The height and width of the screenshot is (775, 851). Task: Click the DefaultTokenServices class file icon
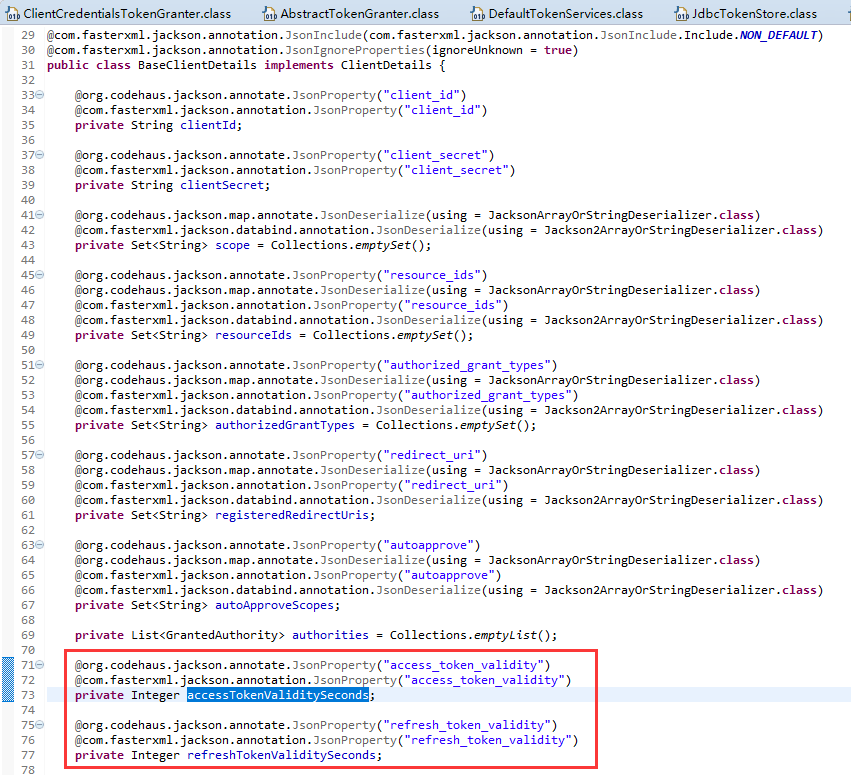pos(478,14)
